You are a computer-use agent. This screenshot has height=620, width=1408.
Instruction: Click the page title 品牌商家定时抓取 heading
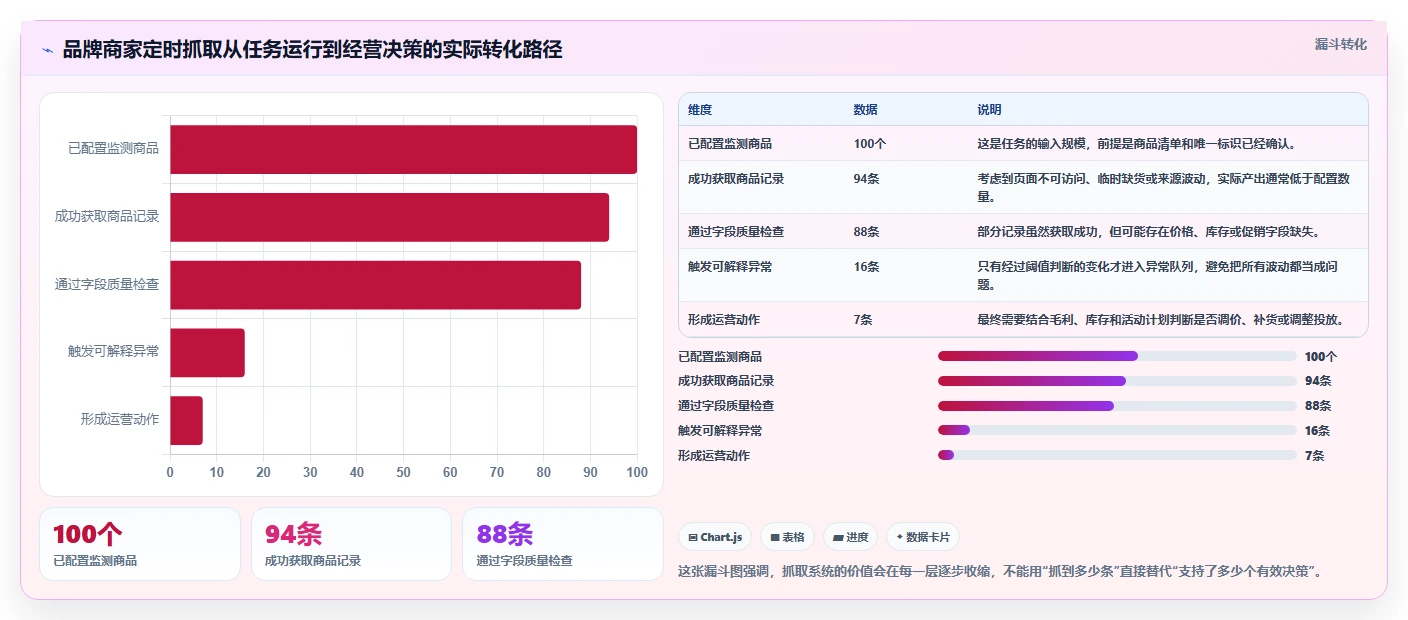coord(312,50)
